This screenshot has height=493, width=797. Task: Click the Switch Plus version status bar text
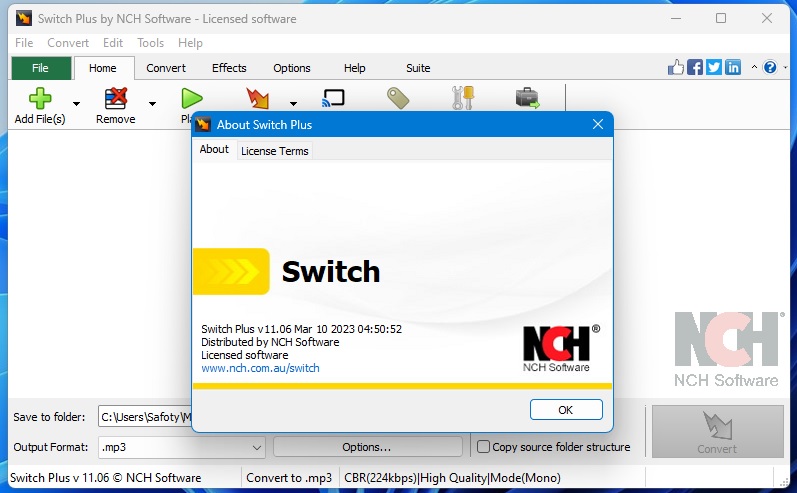[x=106, y=478]
